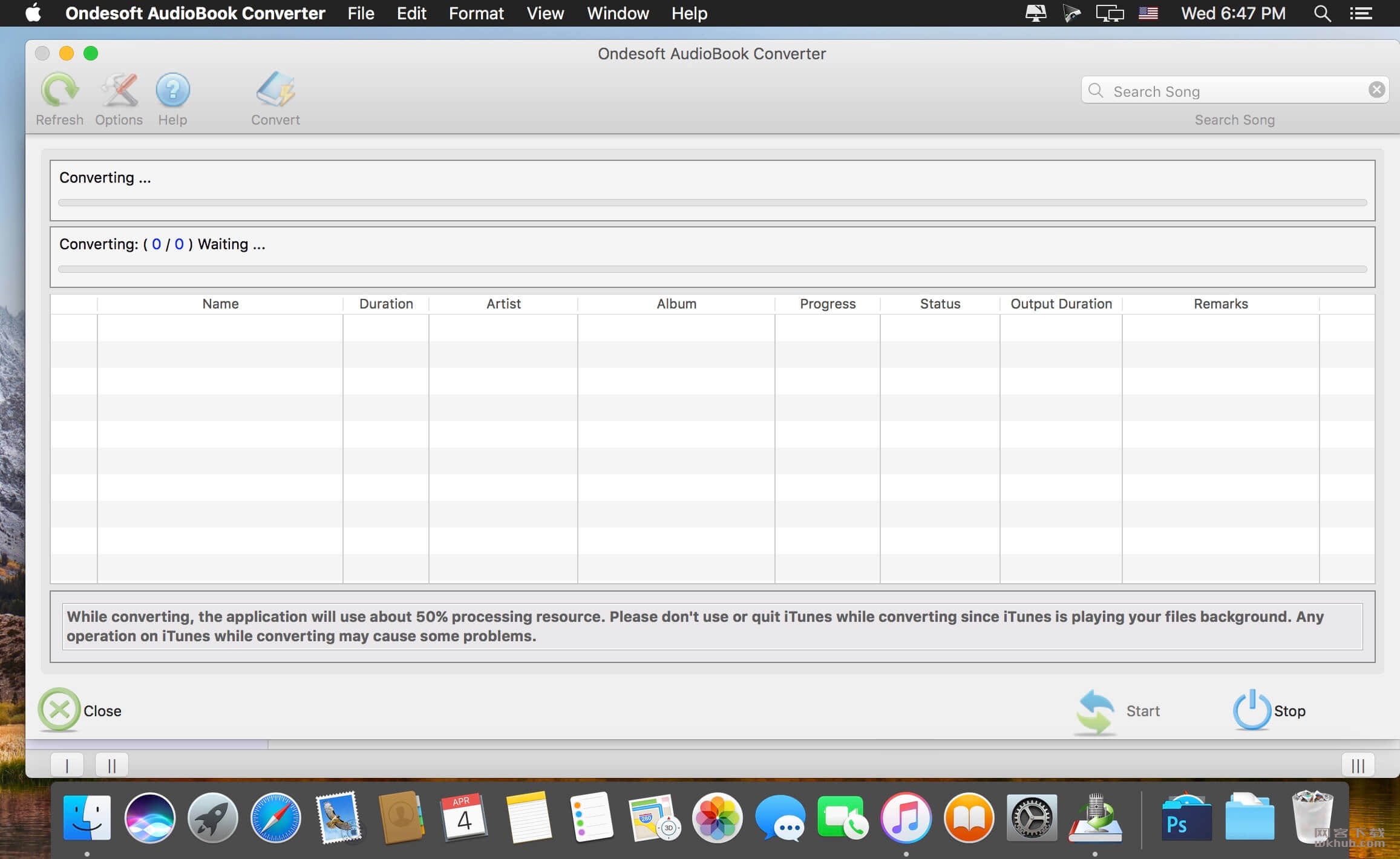Open the View menu
This screenshot has width=1400, height=859.
point(545,13)
